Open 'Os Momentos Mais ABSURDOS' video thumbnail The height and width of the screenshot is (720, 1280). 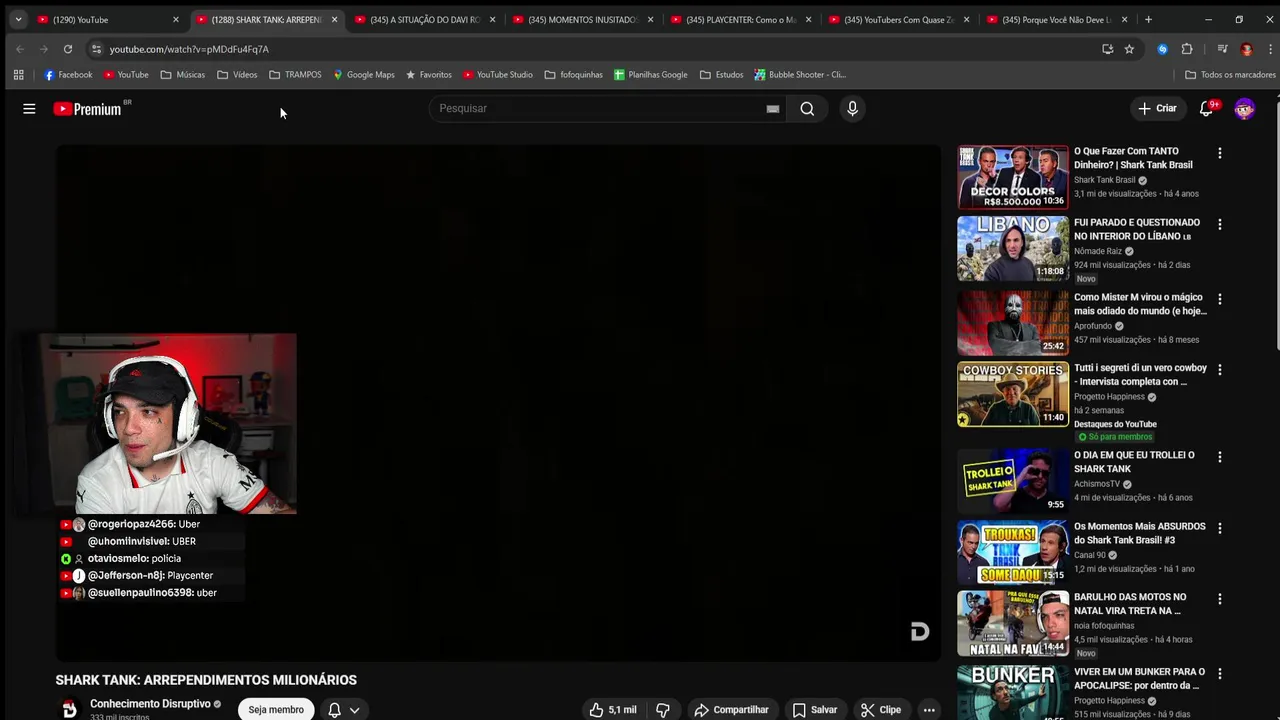[1012, 552]
